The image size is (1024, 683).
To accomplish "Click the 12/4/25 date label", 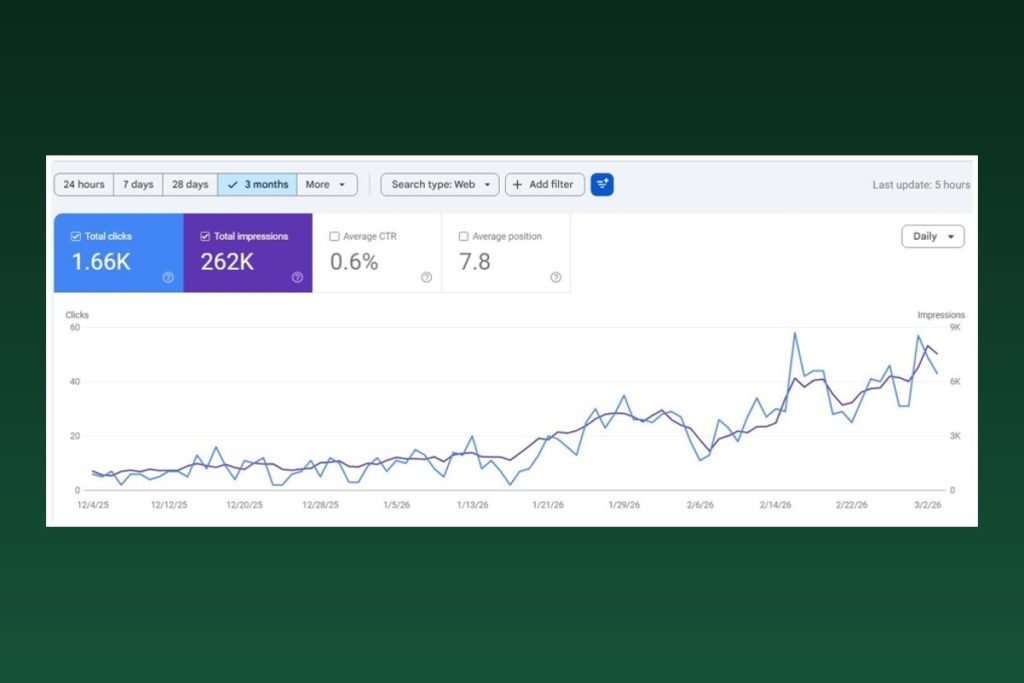I will coord(93,505).
